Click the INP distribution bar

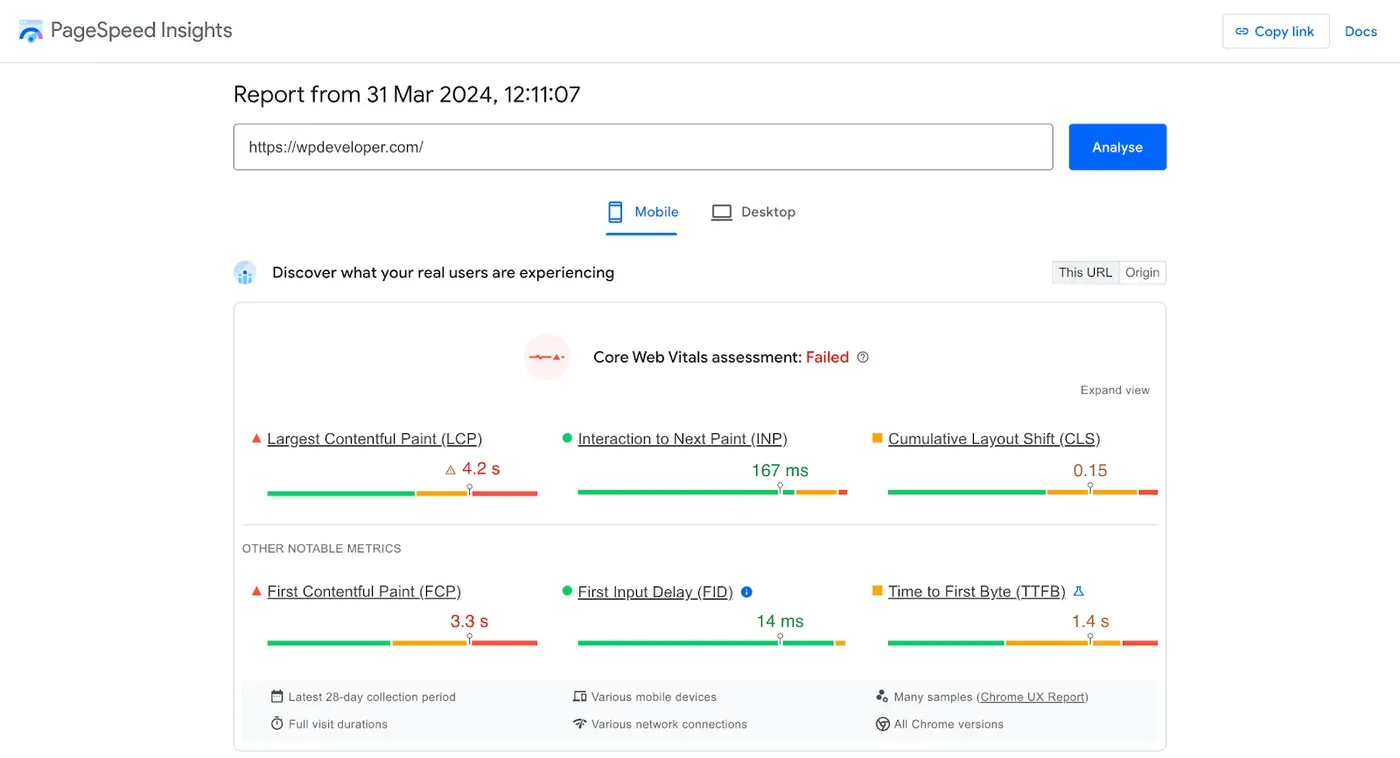(713, 493)
